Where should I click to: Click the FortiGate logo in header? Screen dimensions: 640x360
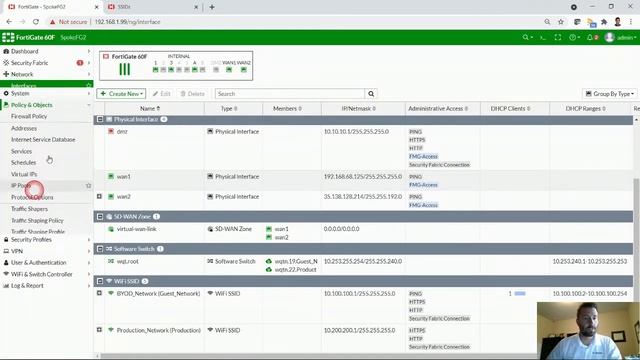tap(29, 37)
